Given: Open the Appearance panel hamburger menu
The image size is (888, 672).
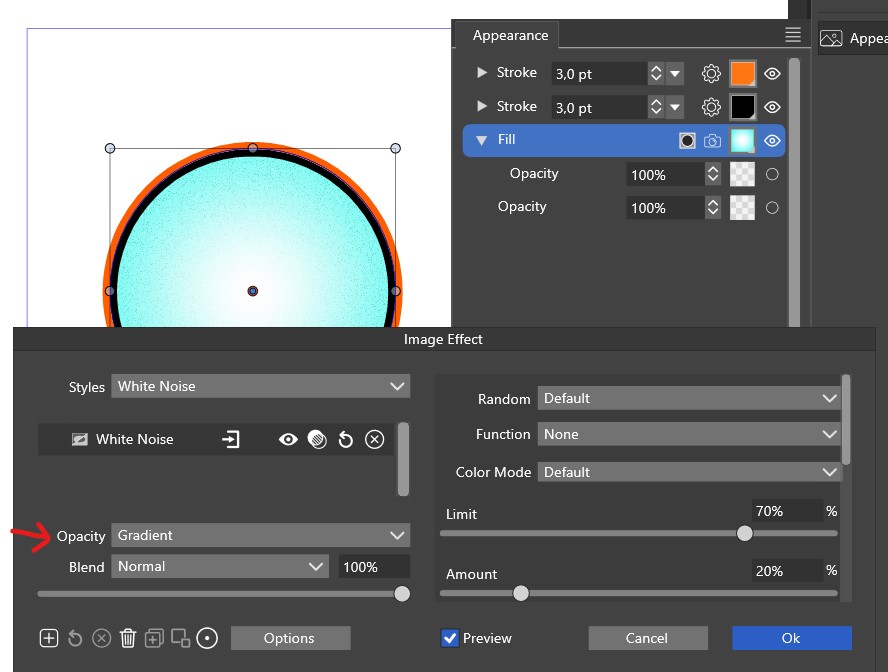Looking at the screenshot, I should [x=793, y=35].
